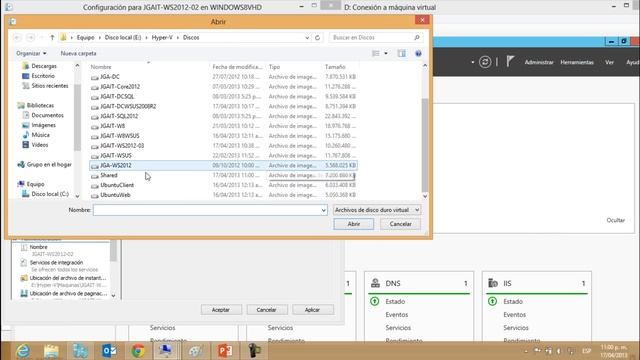Viewport: 640px width, 360px height.
Task: Select the JGAIT-W8WSUS disk file
Action: point(223,136)
